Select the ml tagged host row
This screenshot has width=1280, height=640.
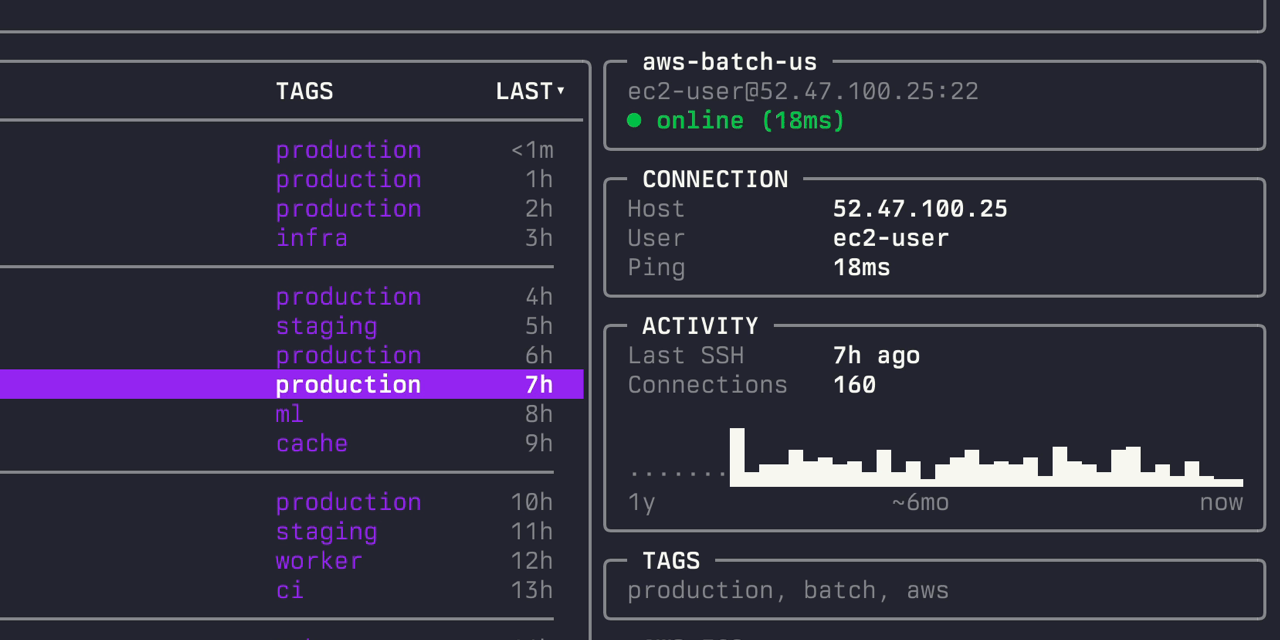290,414
